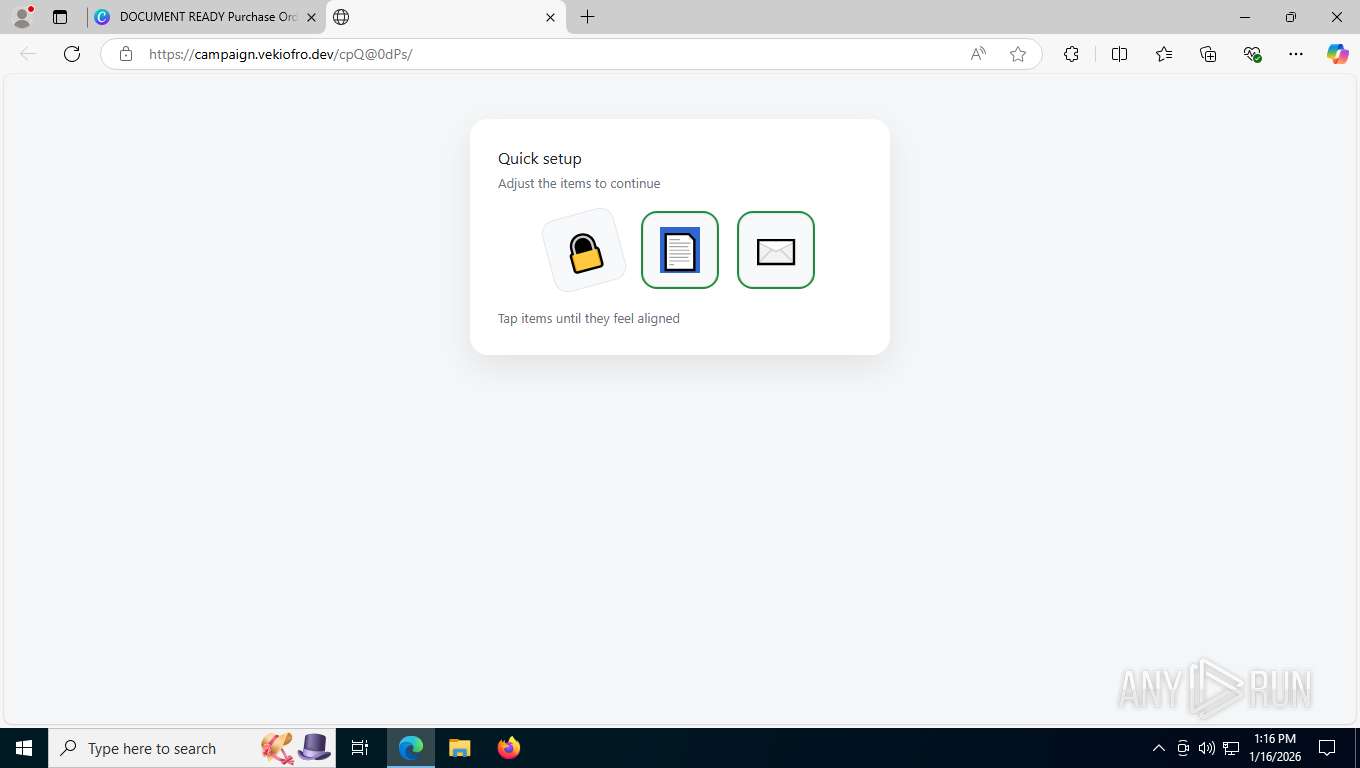This screenshot has height=768, width=1360.
Task: Close the DOCUMENT READY Purchase Order tab
Action: click(311, 17)
